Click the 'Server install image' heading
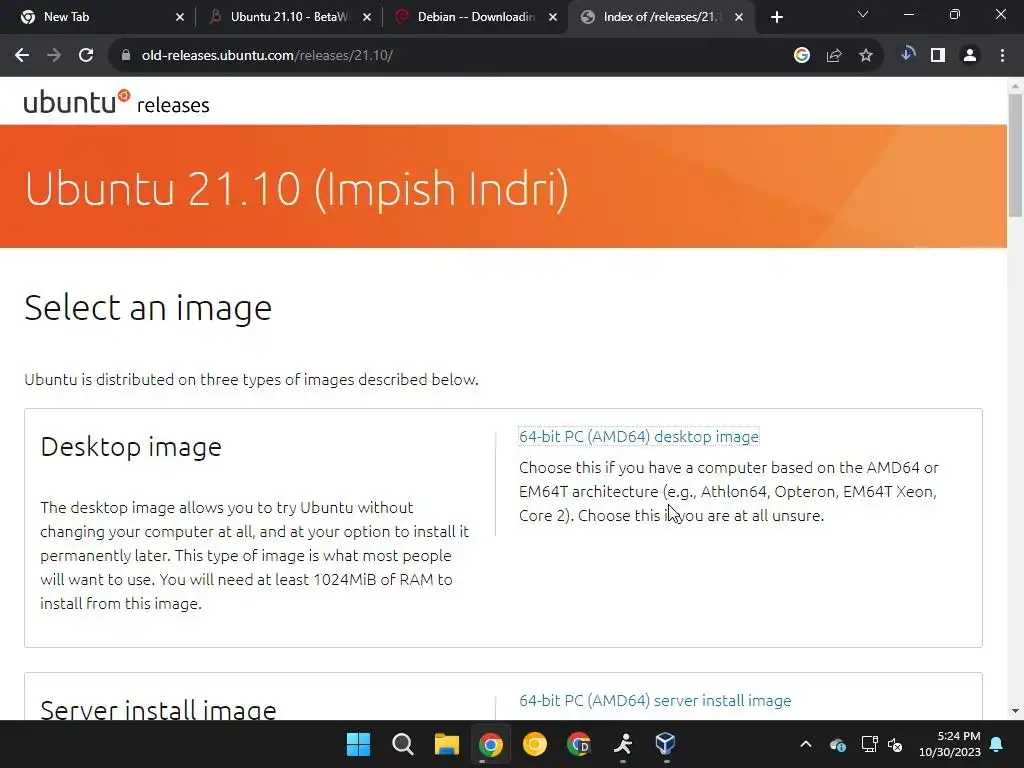 [x=159, y=709]
